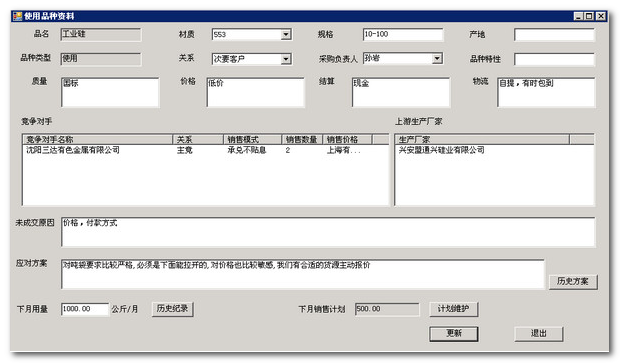The height and width of the screenshot is (363, 620).
Task: Click the 销售价格 column header
Action: click(347, 139)
